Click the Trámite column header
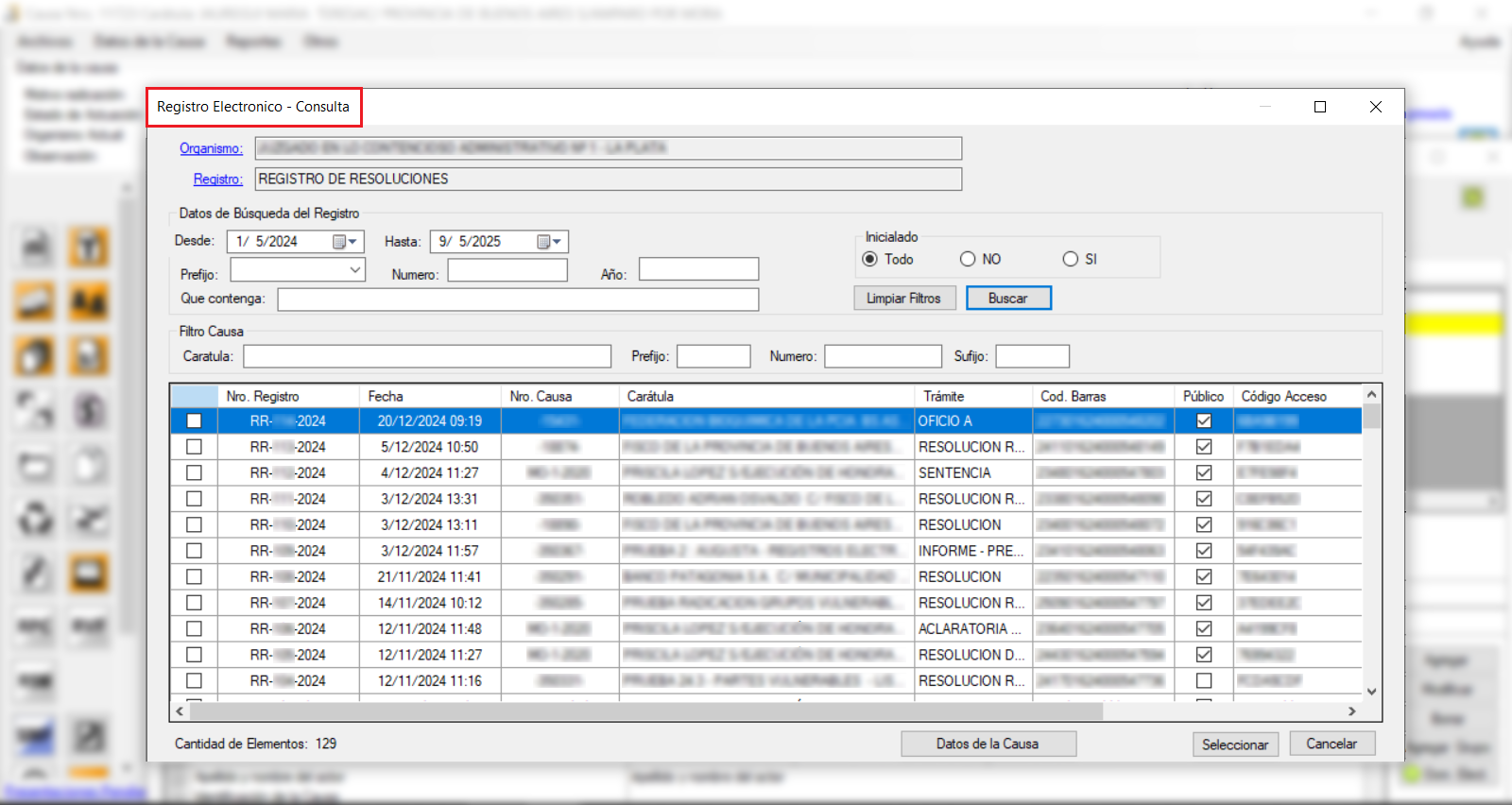 pyautogui.click(x=971, y=396)
